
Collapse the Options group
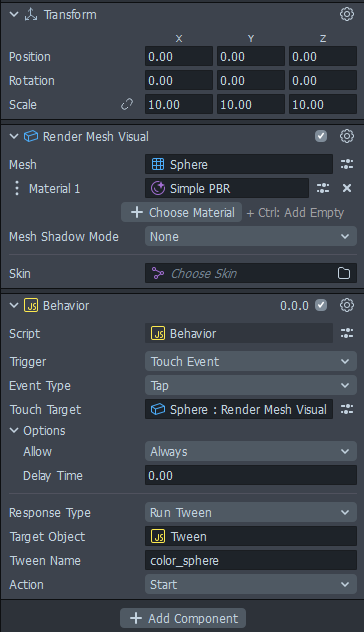[14, 430]
